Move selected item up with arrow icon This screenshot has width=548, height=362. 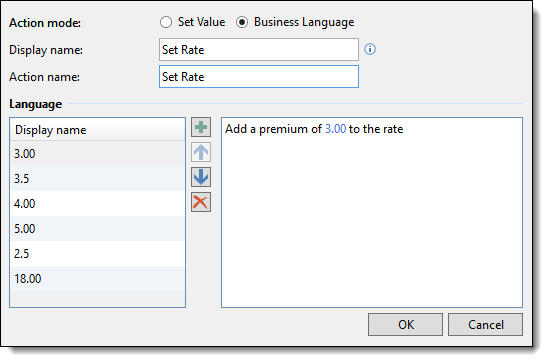[x=201, y=152]
